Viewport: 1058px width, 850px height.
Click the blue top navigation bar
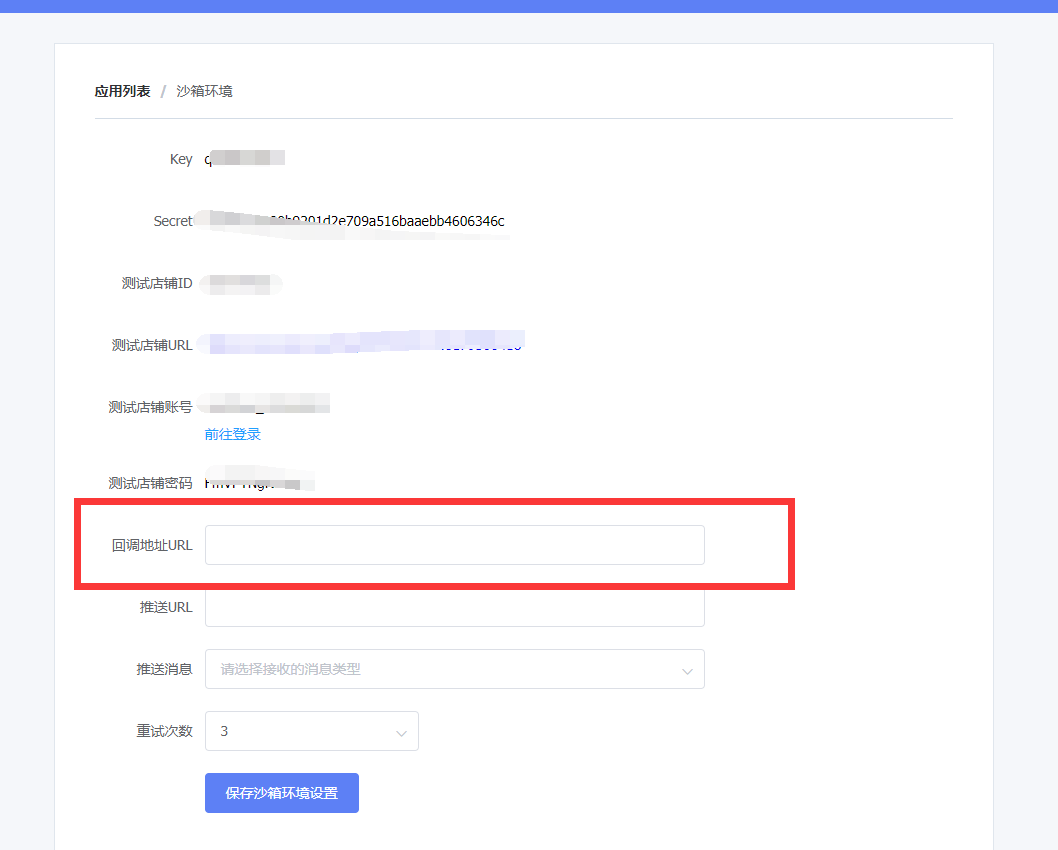(x=529, y=7)
